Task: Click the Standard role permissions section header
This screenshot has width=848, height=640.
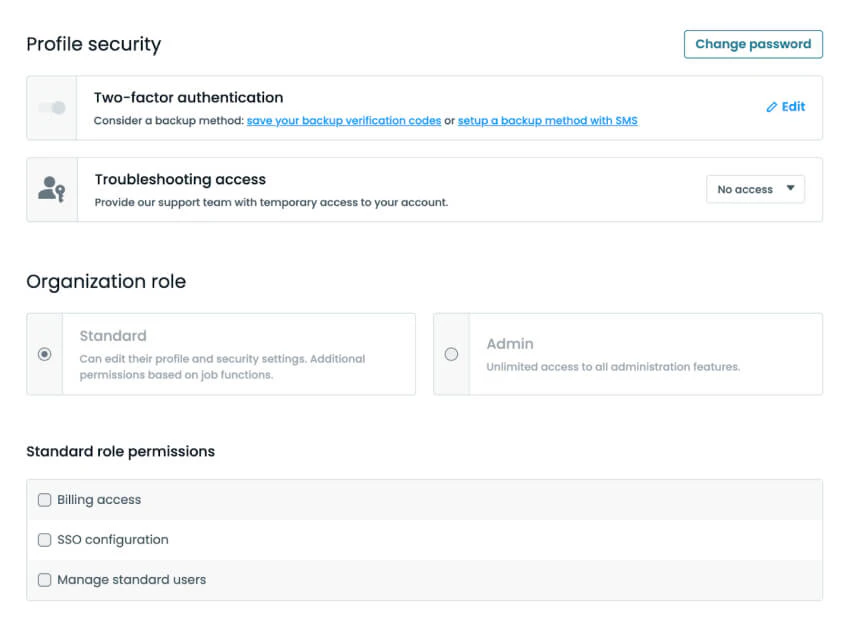Action: pyautogui.click(x=120, y=451)
